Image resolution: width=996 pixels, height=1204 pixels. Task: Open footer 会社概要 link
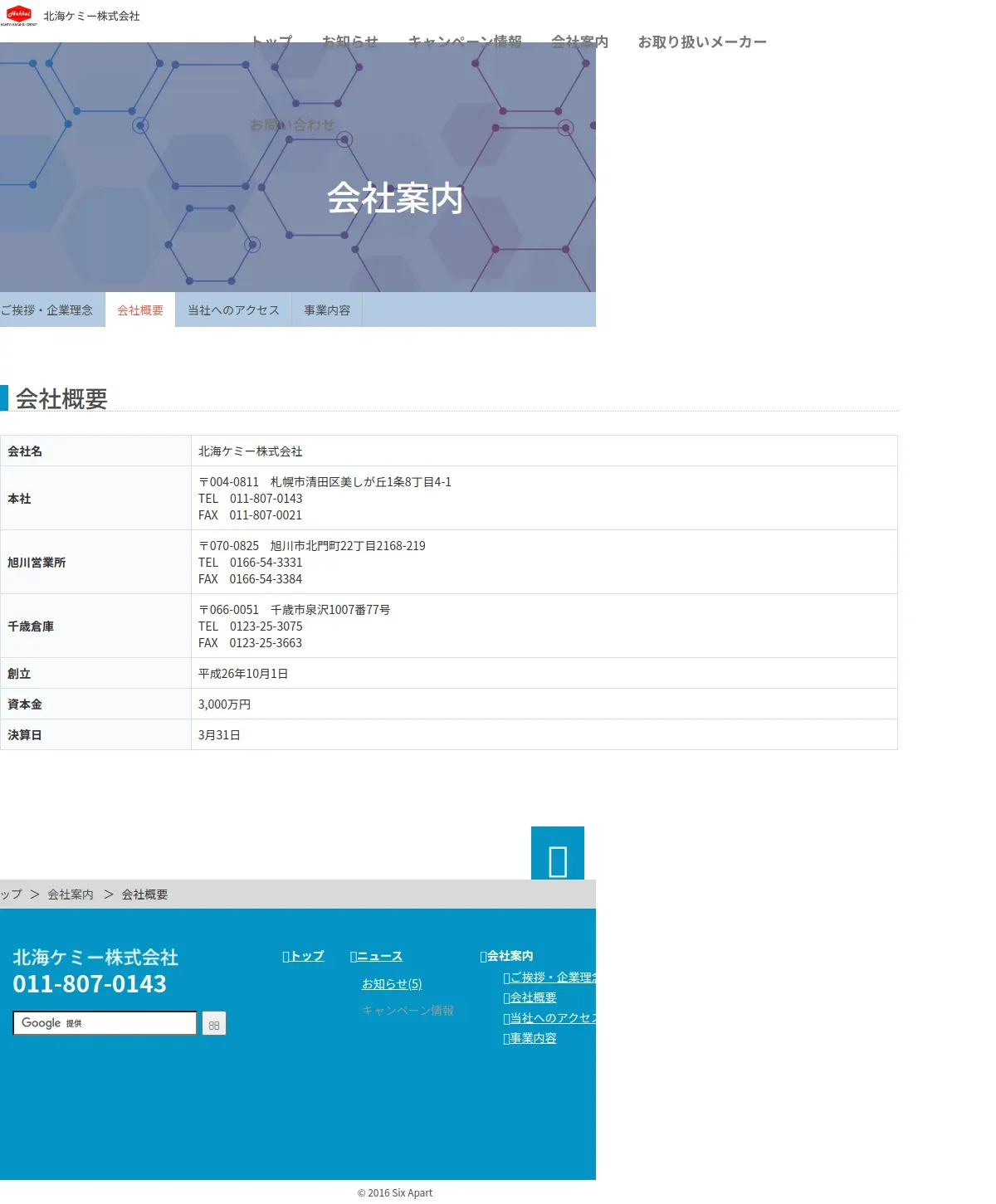[x=530, y=997]
